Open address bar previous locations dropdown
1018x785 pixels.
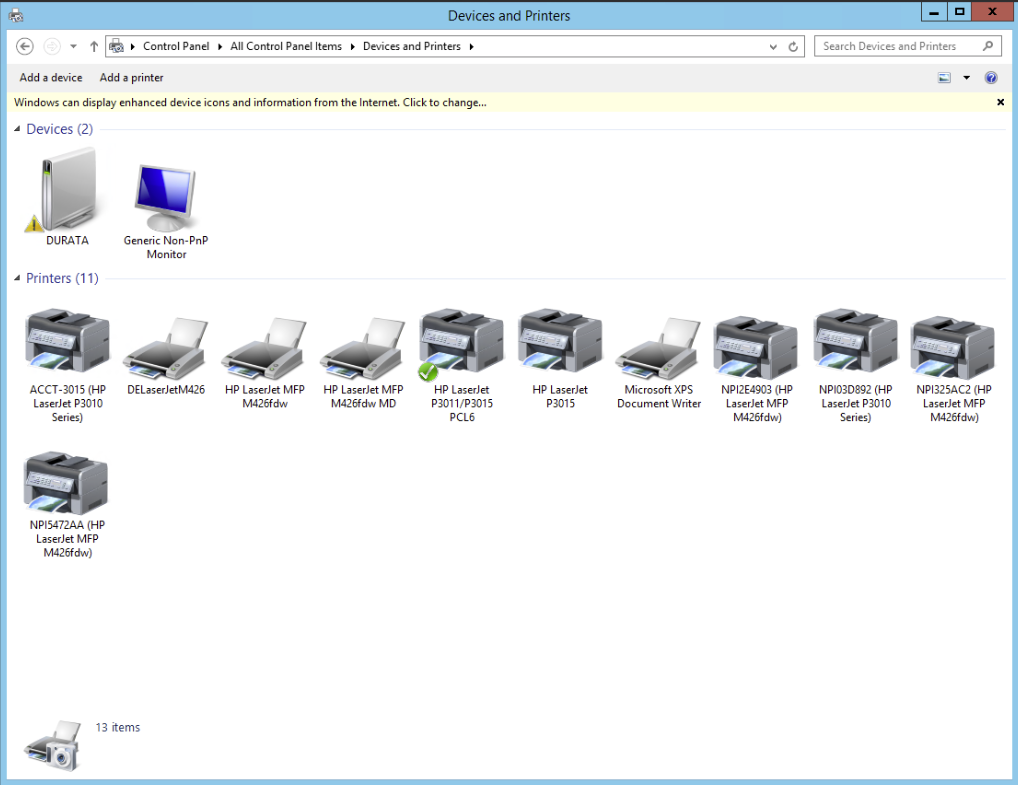tap(773, 47)
